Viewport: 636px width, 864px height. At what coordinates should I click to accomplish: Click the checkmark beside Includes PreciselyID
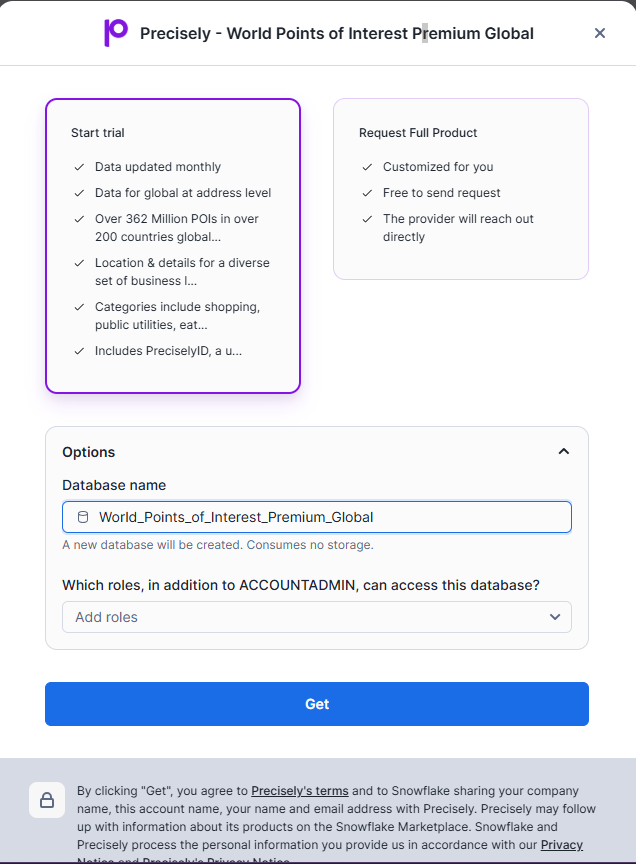tap(79, 351)
